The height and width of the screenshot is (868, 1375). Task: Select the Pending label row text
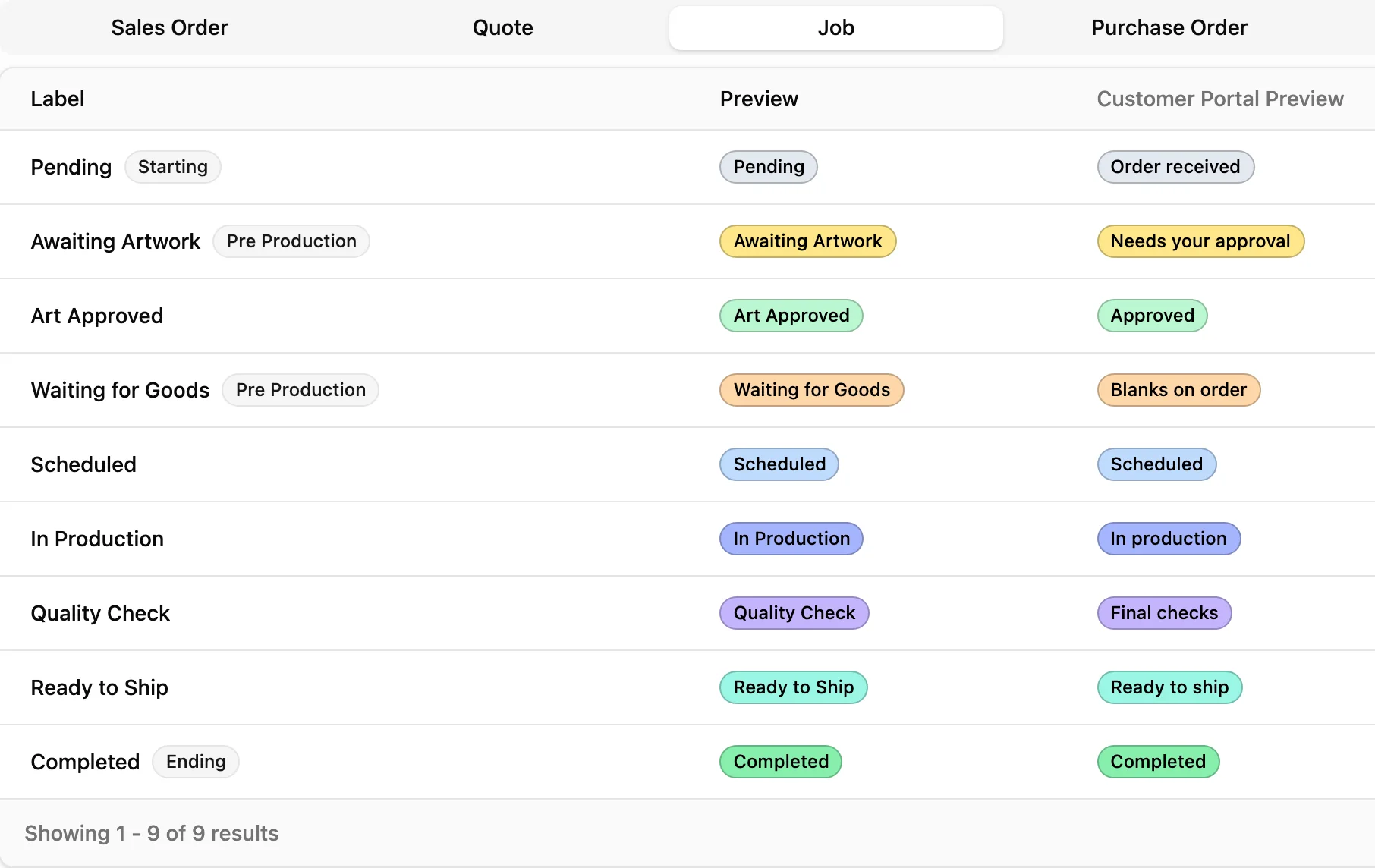click(x=71, y=167)
